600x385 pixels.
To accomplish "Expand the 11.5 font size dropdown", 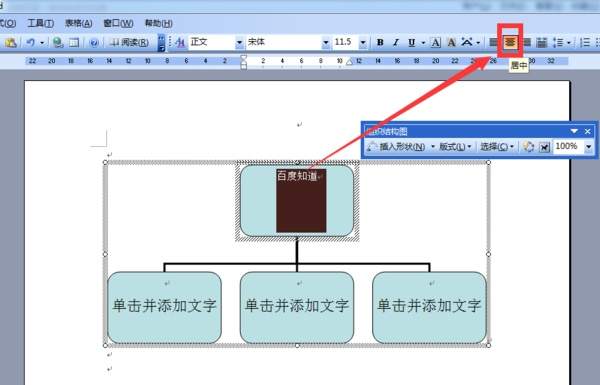I will coord(363,42).
